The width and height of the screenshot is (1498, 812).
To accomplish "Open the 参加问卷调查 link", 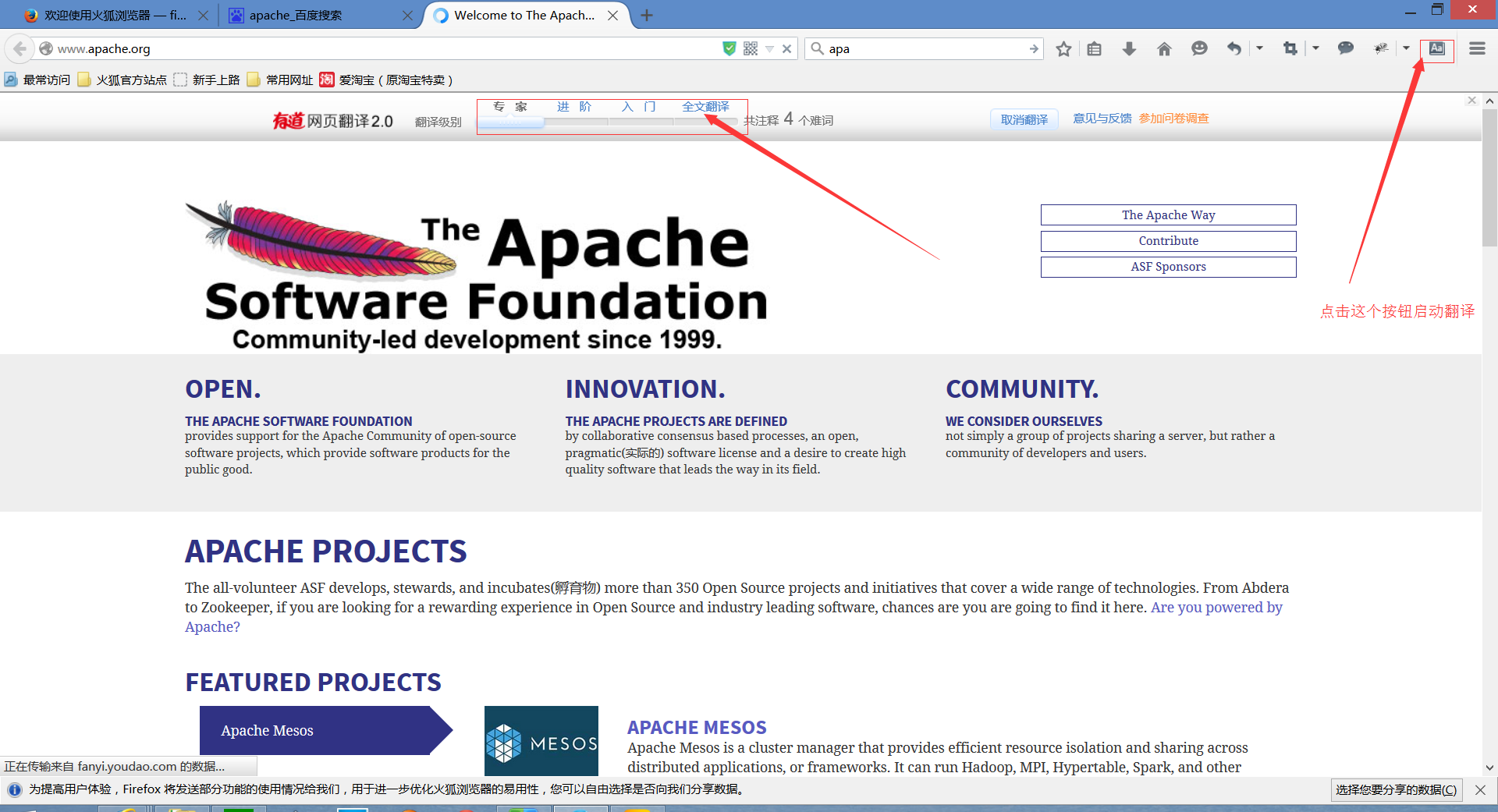I will [x=1173, y=119].
